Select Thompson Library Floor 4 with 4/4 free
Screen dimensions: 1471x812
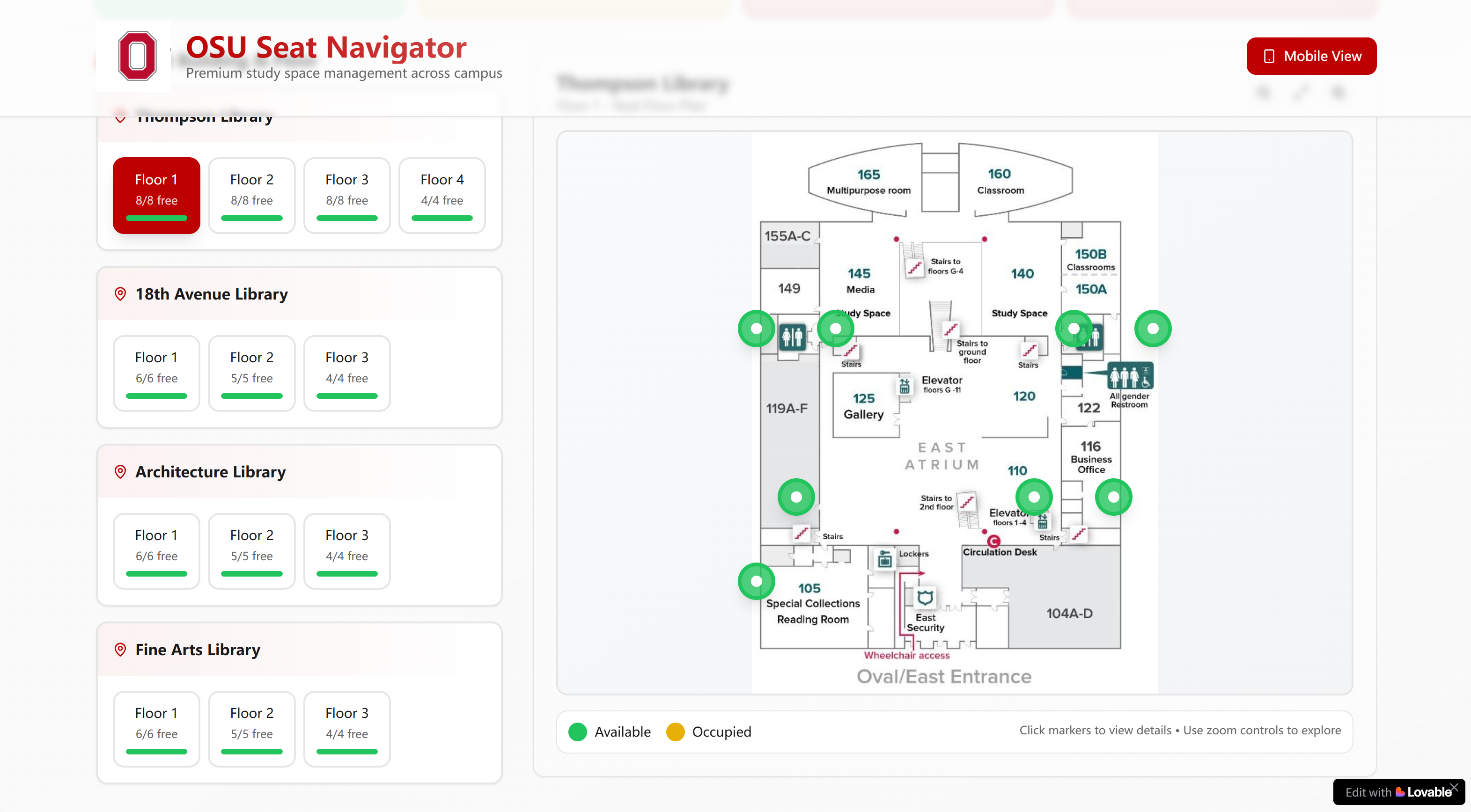click(442, 195)
